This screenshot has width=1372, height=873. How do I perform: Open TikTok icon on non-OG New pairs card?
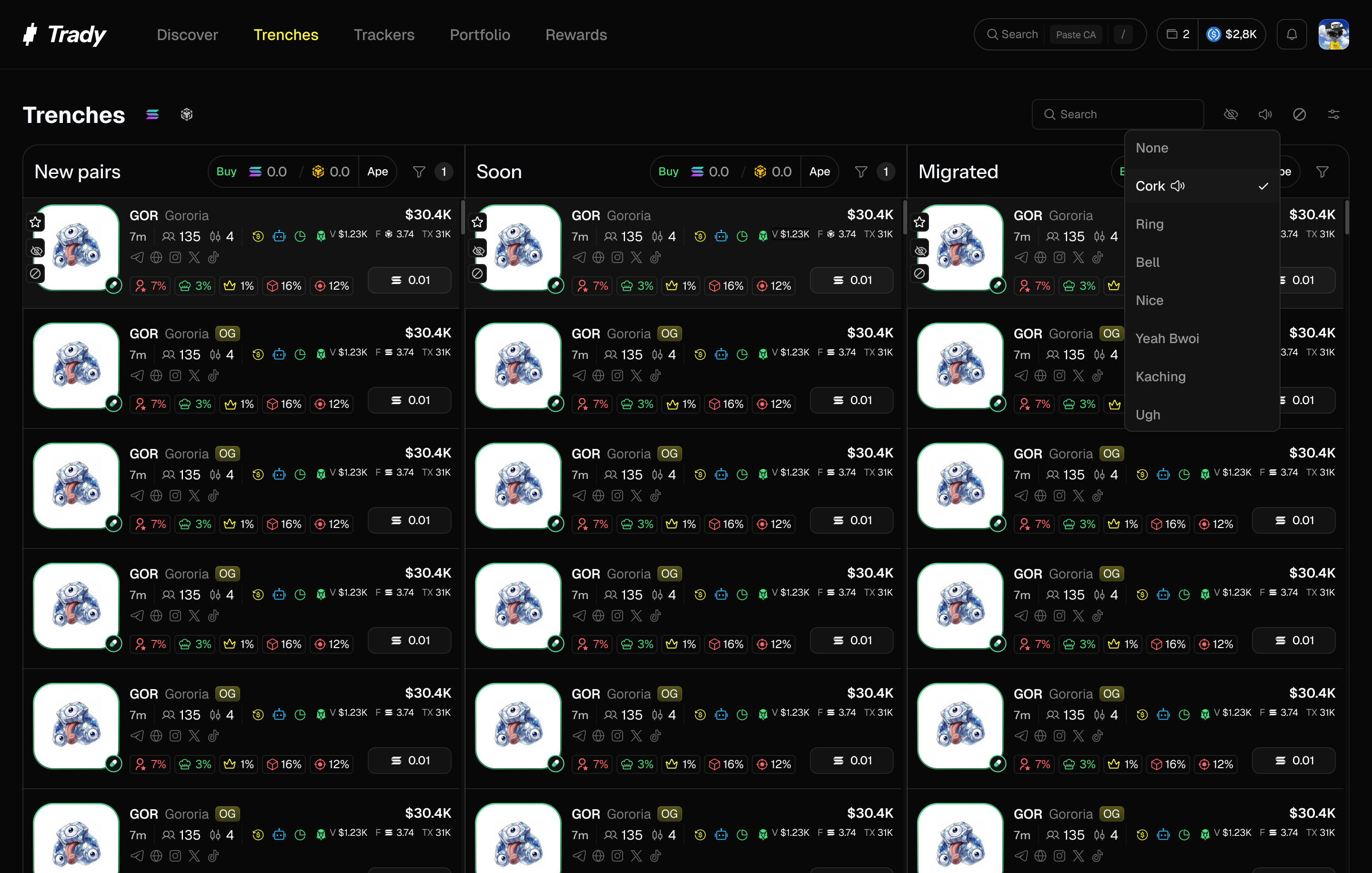[214, 258]
